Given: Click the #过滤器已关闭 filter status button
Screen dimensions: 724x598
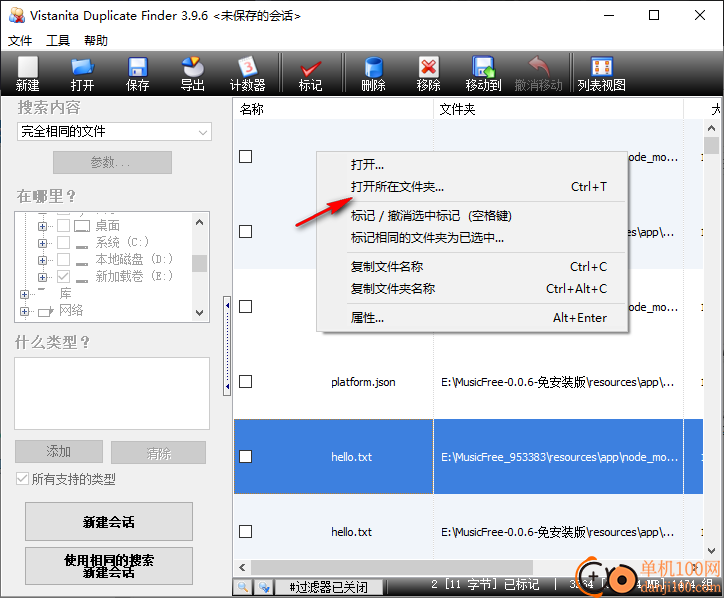Looking at the screenshot, I should tap(329, 587).
